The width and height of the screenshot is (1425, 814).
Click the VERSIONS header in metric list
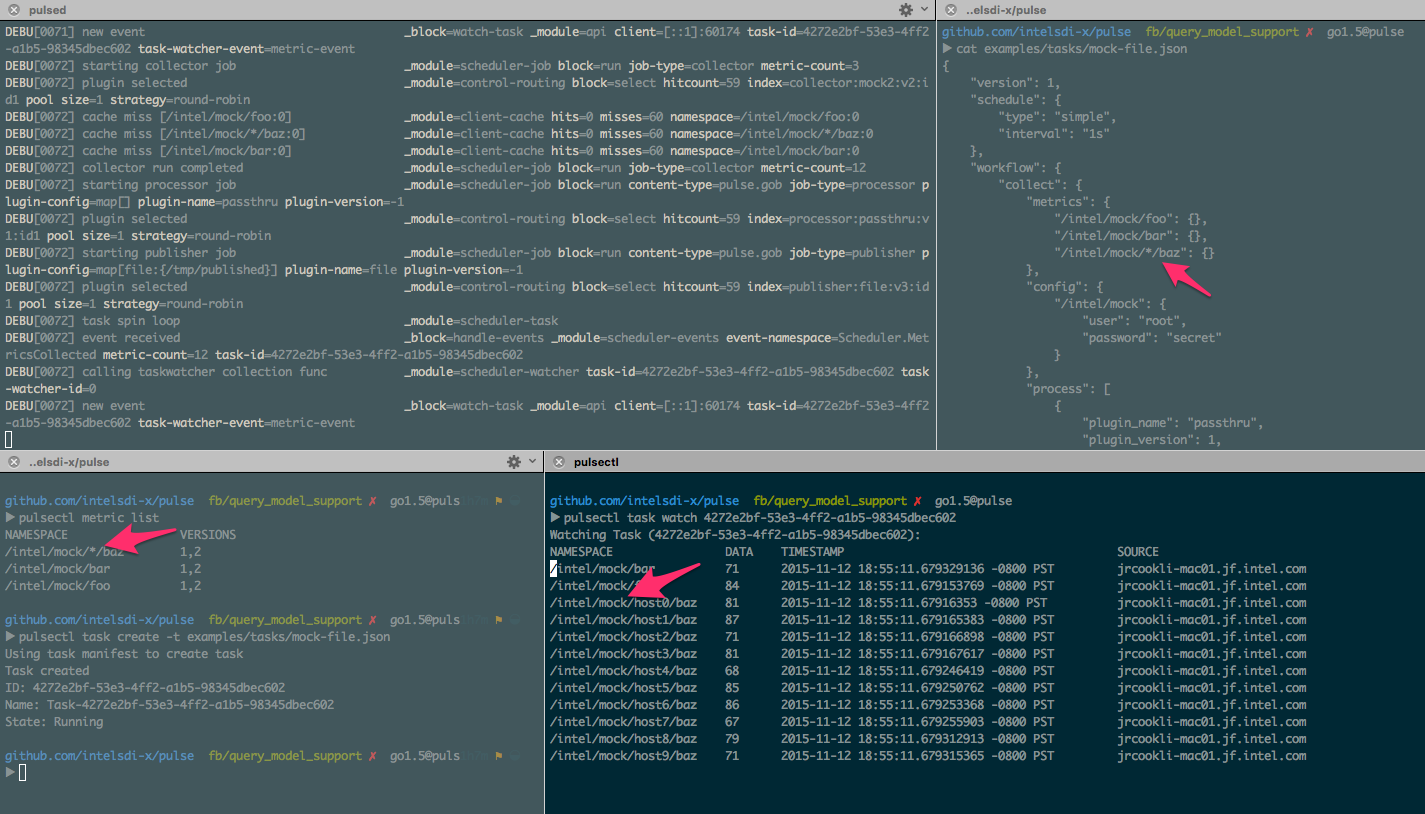[208, 535]
